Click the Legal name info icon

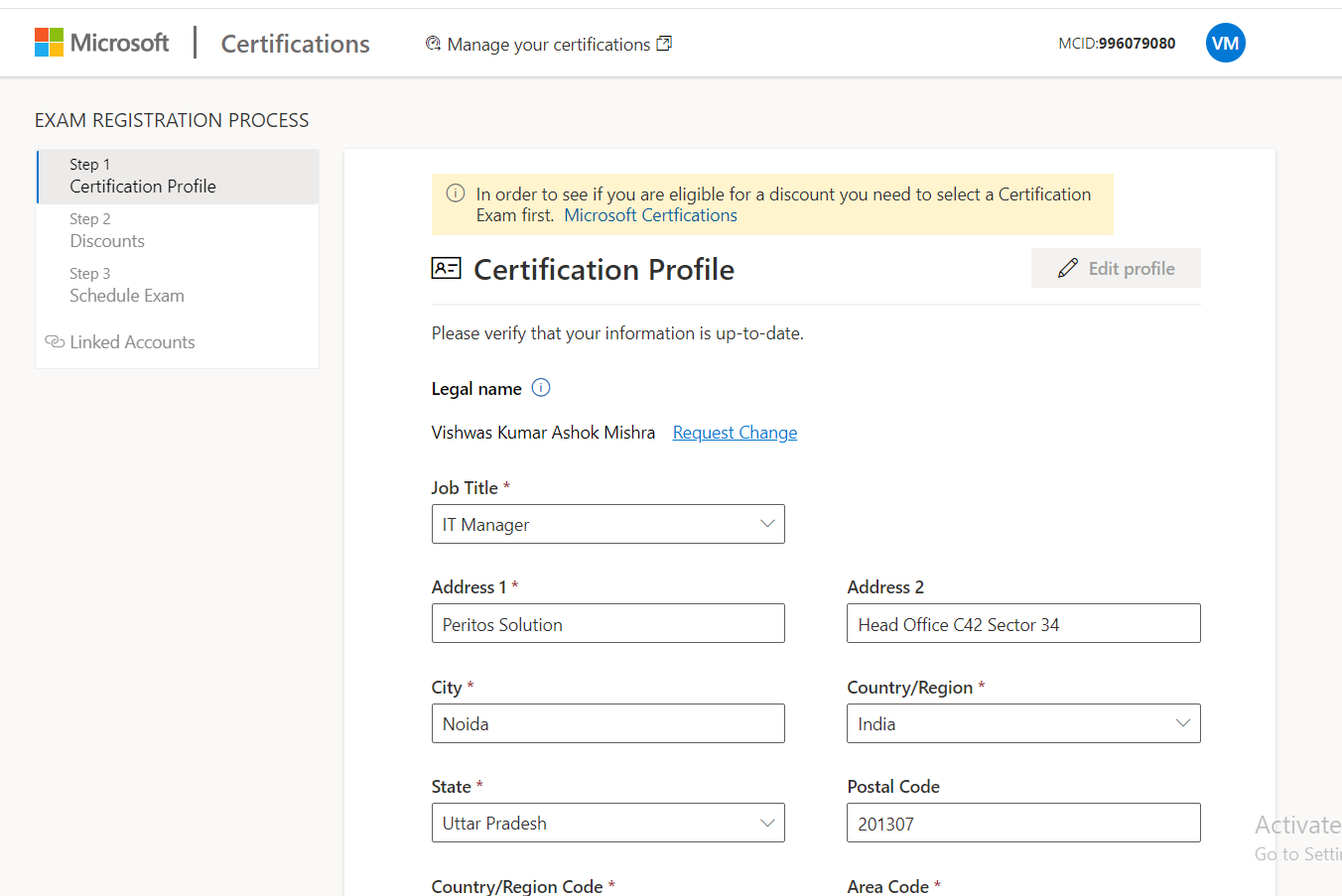[541, 388]
